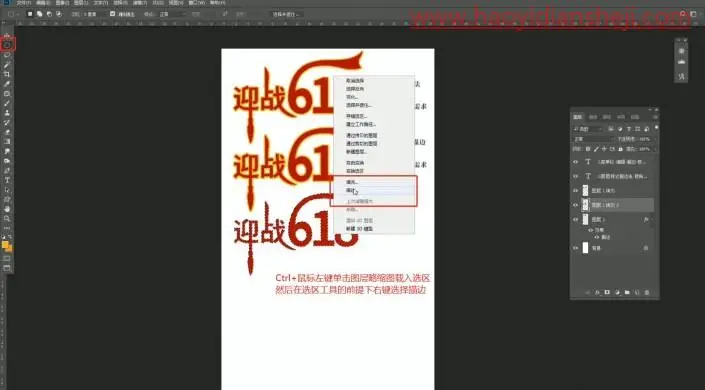Click the Intersect with Selection mode icon

58,14
